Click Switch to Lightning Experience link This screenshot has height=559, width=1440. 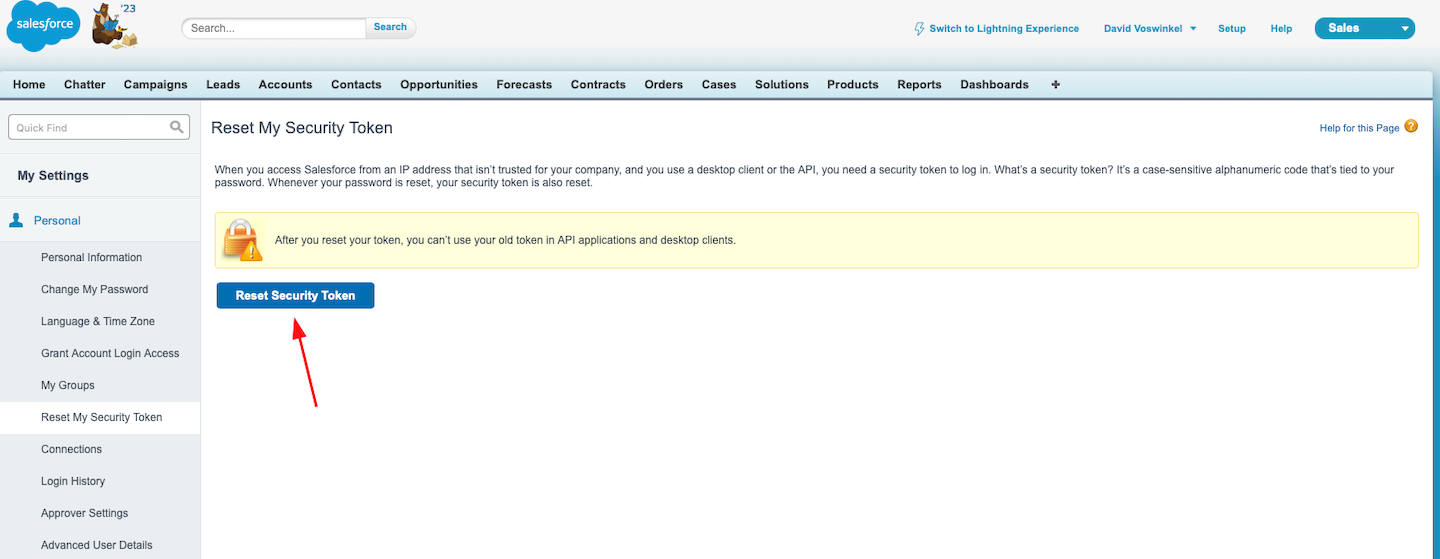pyautogui.click(x=1004, y=29)
